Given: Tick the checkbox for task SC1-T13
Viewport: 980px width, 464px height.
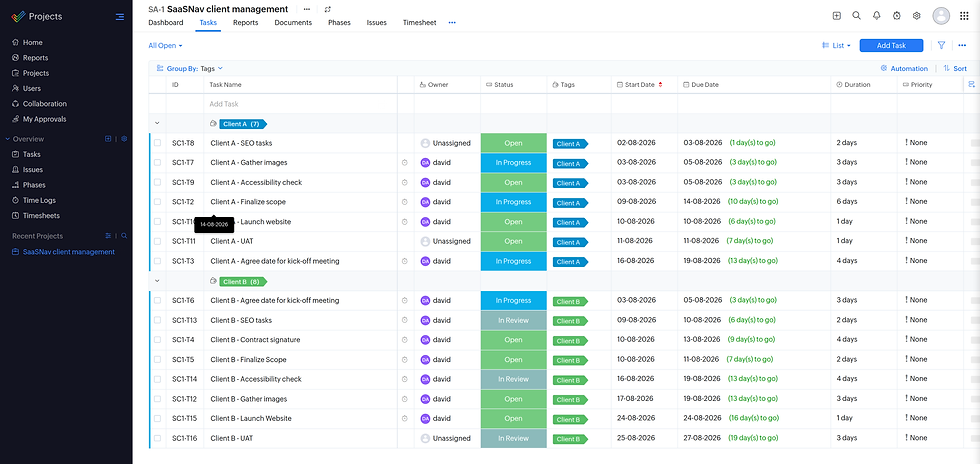Looking at the screenshot, I should pyautogui.click(x=158, y=320).
